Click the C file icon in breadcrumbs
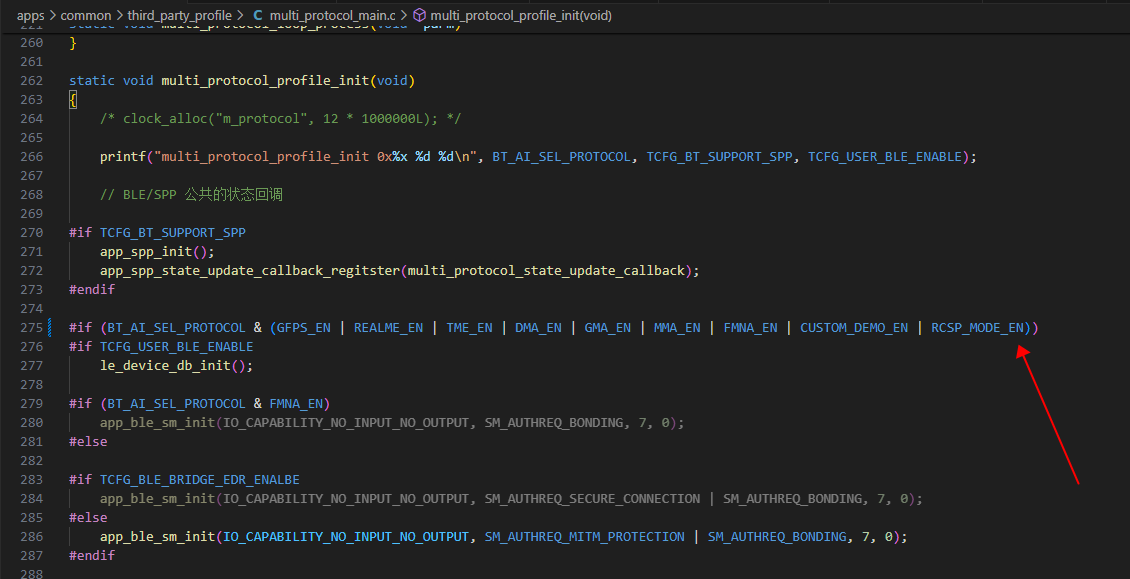 [x=257, y=15]
